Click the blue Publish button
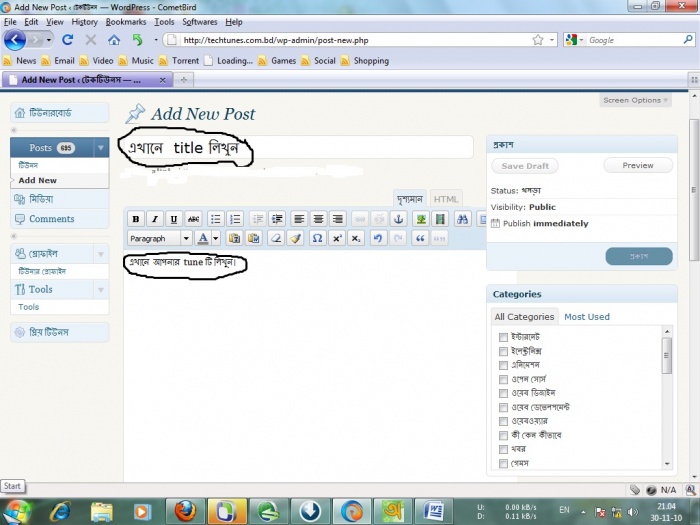 click(639, 256)
